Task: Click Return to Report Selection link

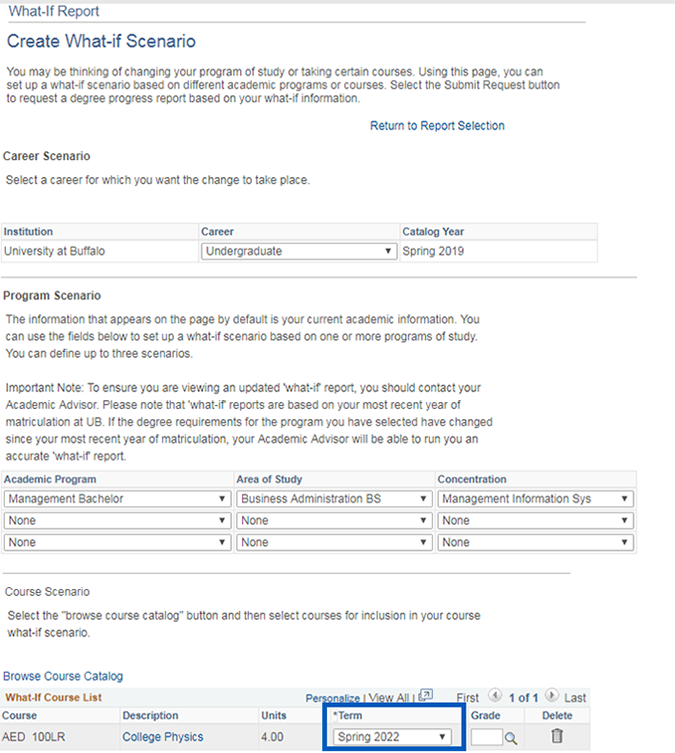Action: coord(437,126)
